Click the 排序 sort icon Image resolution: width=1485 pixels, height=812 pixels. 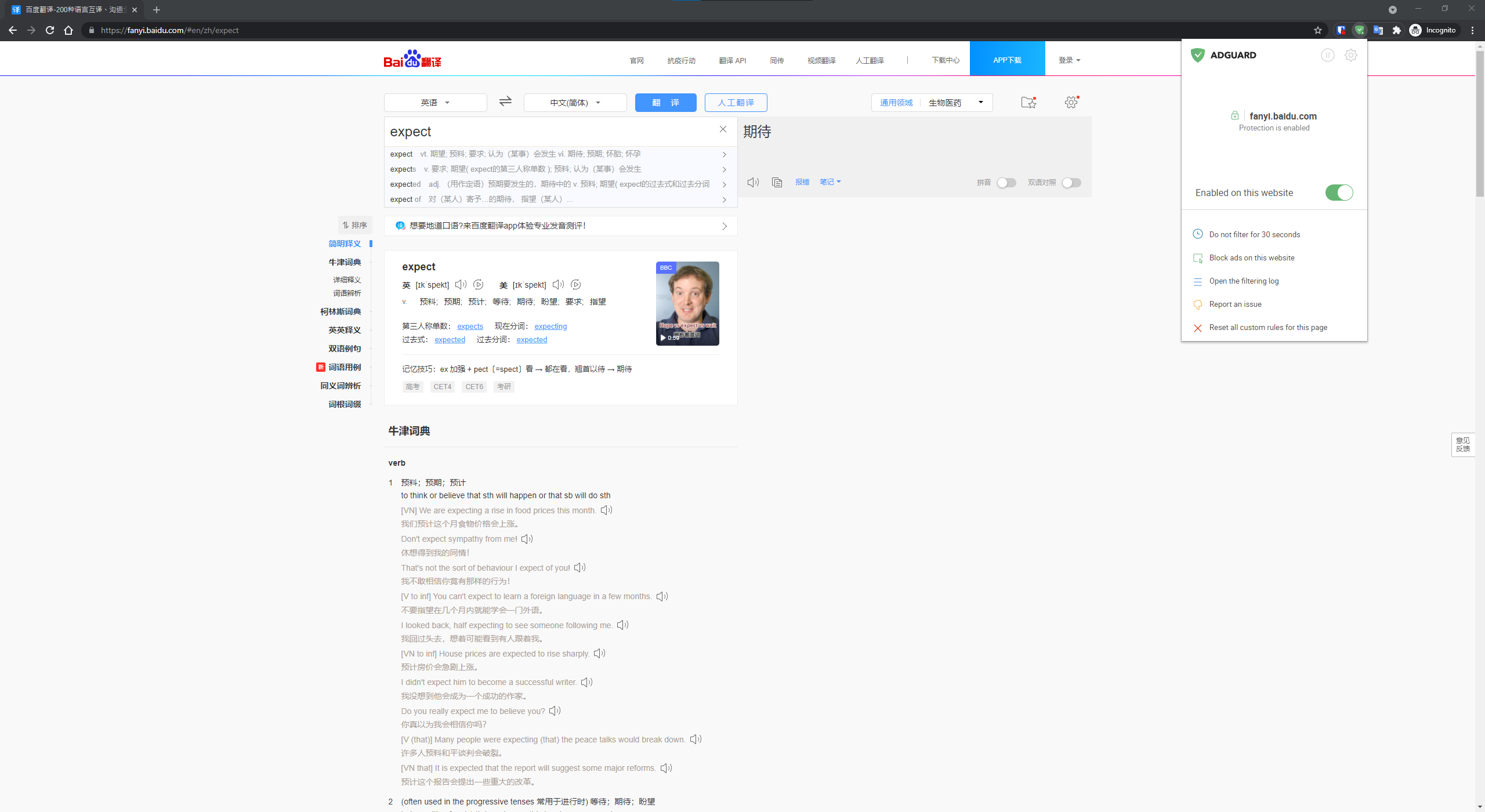355,225
